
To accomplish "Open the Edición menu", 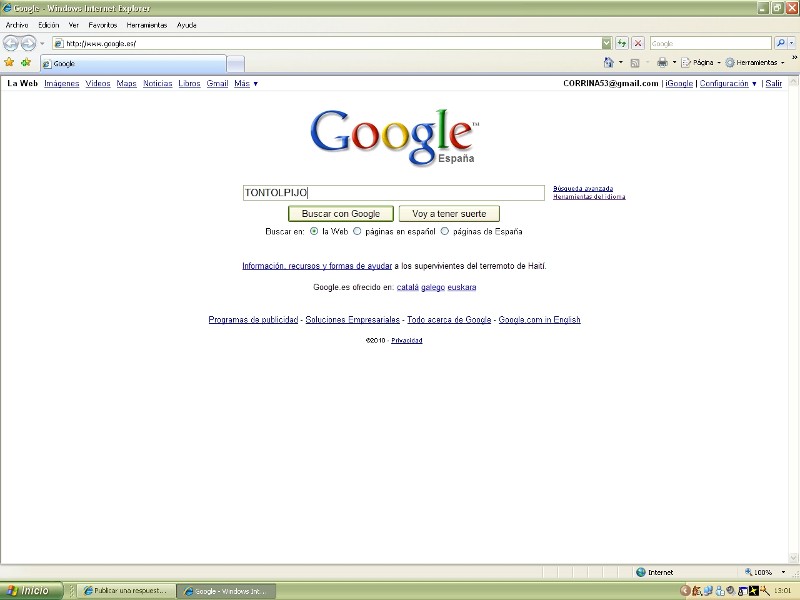I will tap(48, 25).
